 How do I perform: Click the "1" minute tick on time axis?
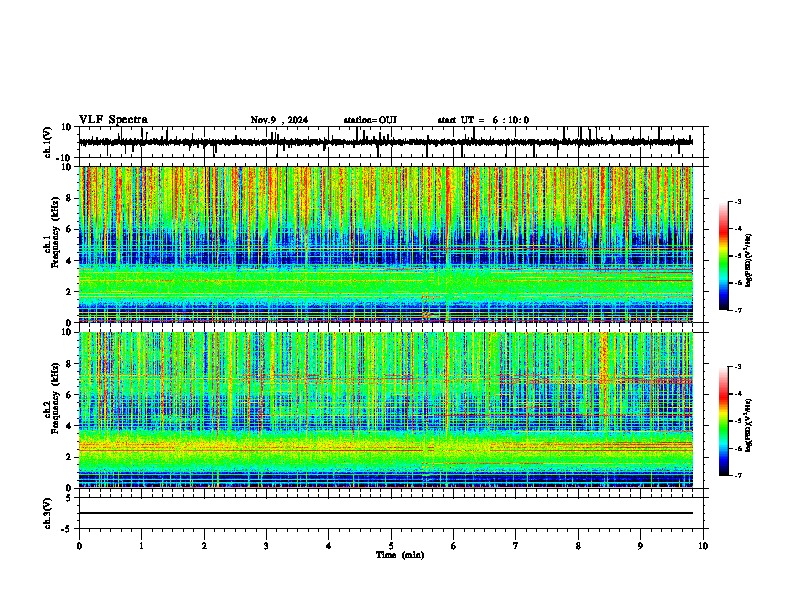(141, 546)
